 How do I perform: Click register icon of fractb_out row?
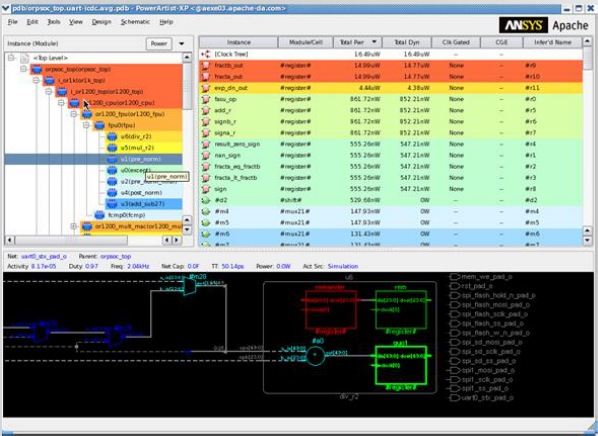point(206,66)
